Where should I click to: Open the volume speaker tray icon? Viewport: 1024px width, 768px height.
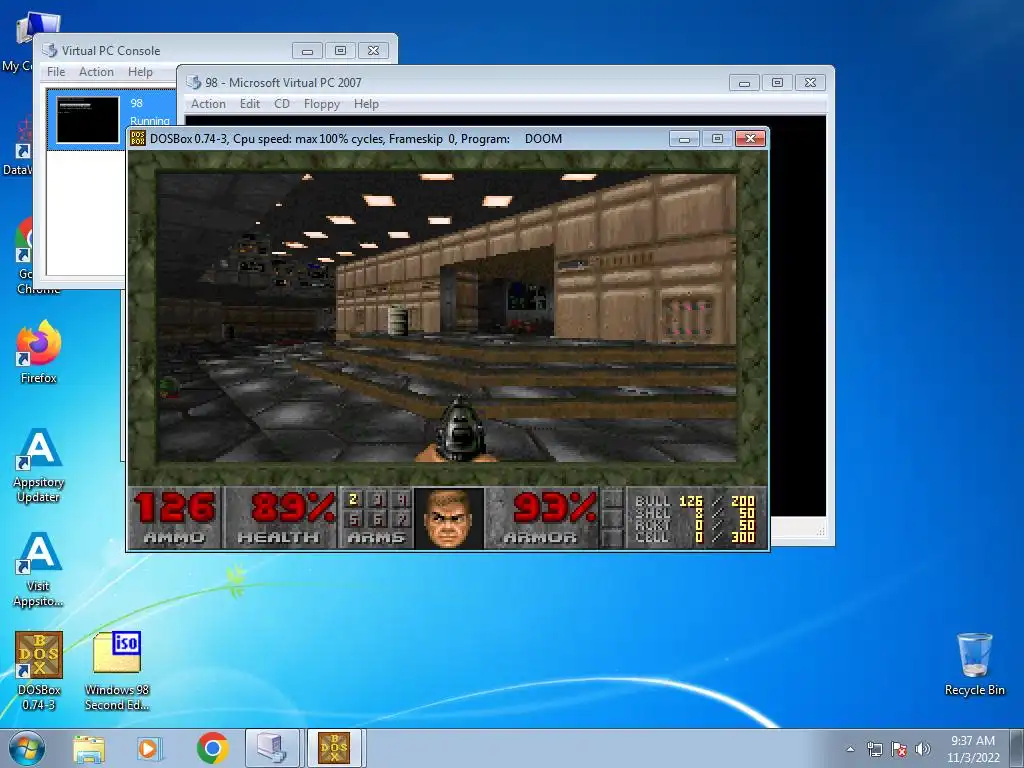923,749
